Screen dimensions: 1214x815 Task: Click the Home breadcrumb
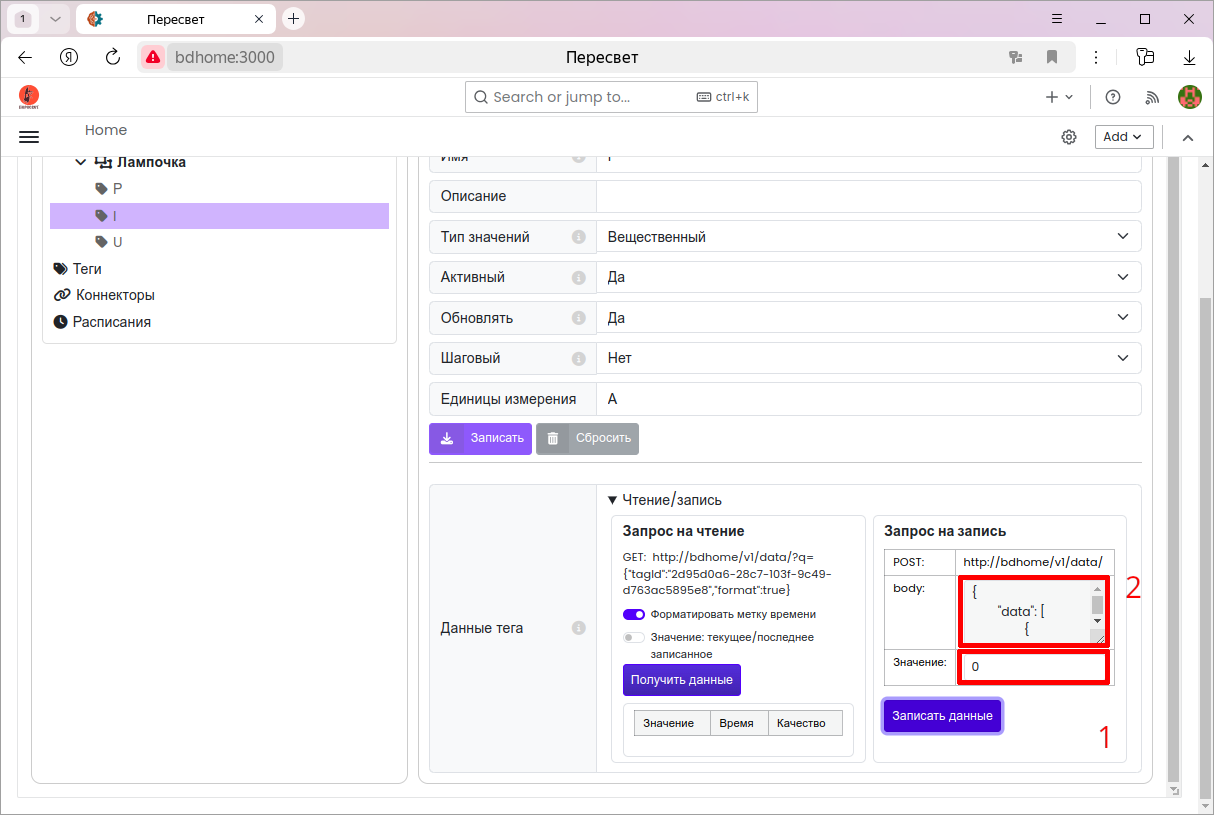(106, 130)
